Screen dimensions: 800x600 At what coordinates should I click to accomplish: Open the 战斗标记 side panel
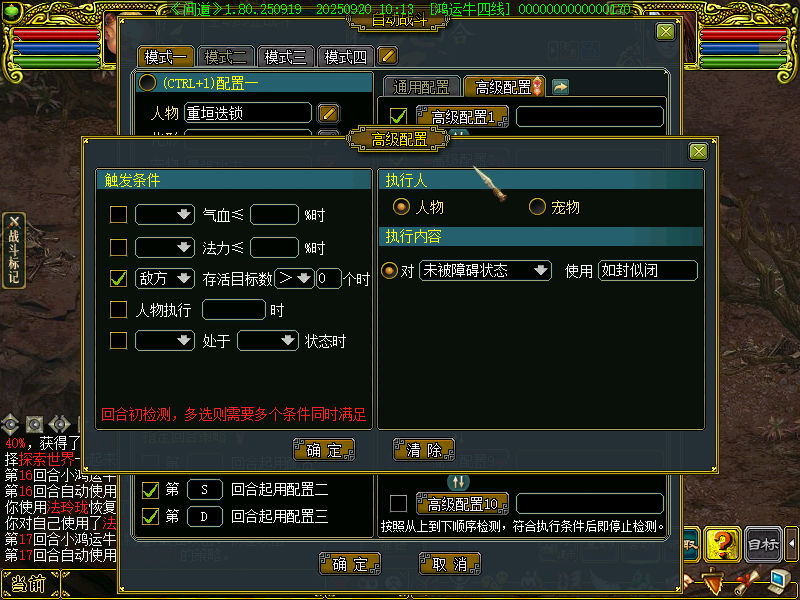[14, 251]
